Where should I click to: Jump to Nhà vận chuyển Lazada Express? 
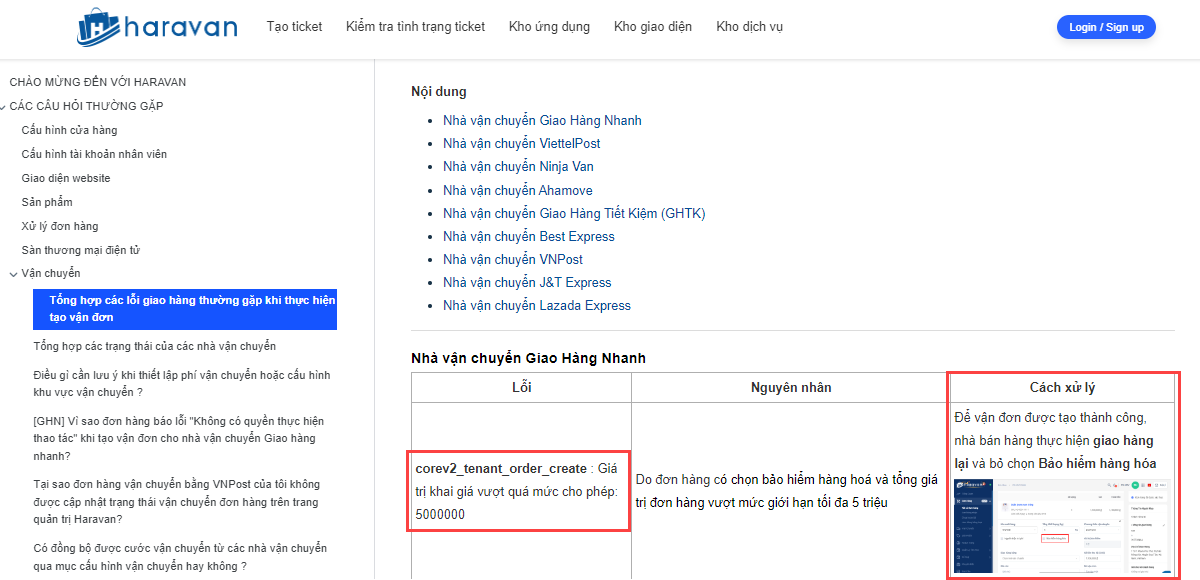537,305
